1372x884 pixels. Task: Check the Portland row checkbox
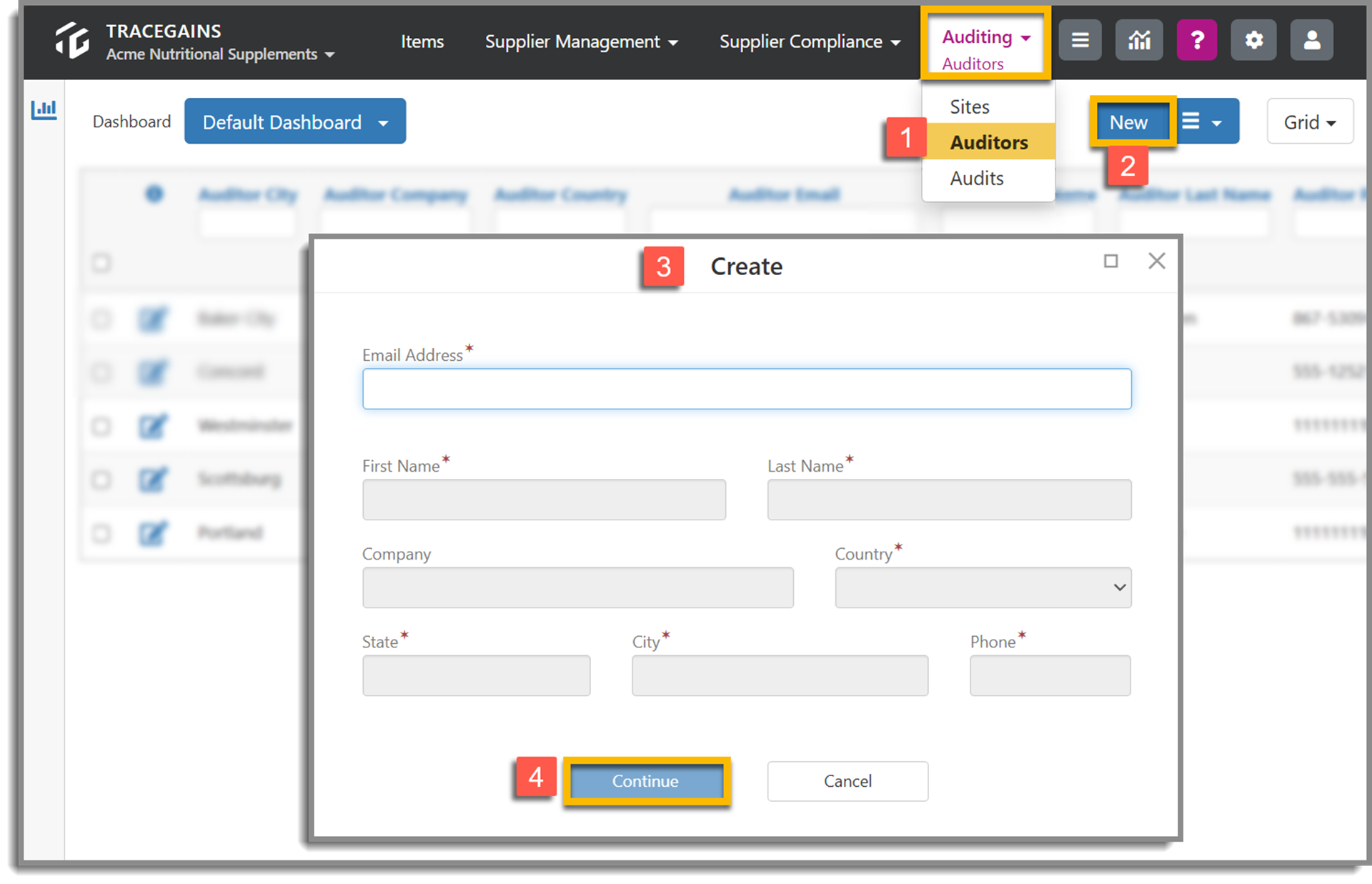pyautogui.click(x=101, y=533)
